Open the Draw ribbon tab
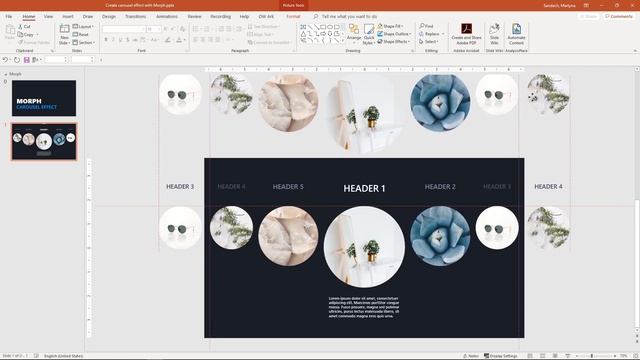 pyautogui.click(x=88, y=16)
